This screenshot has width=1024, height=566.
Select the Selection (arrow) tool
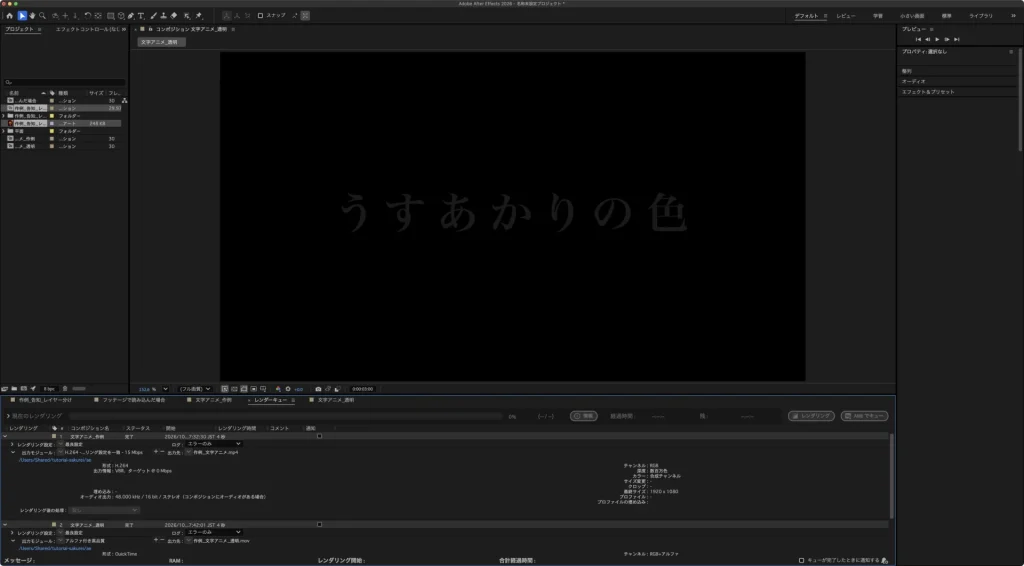(x=22, y=16)
